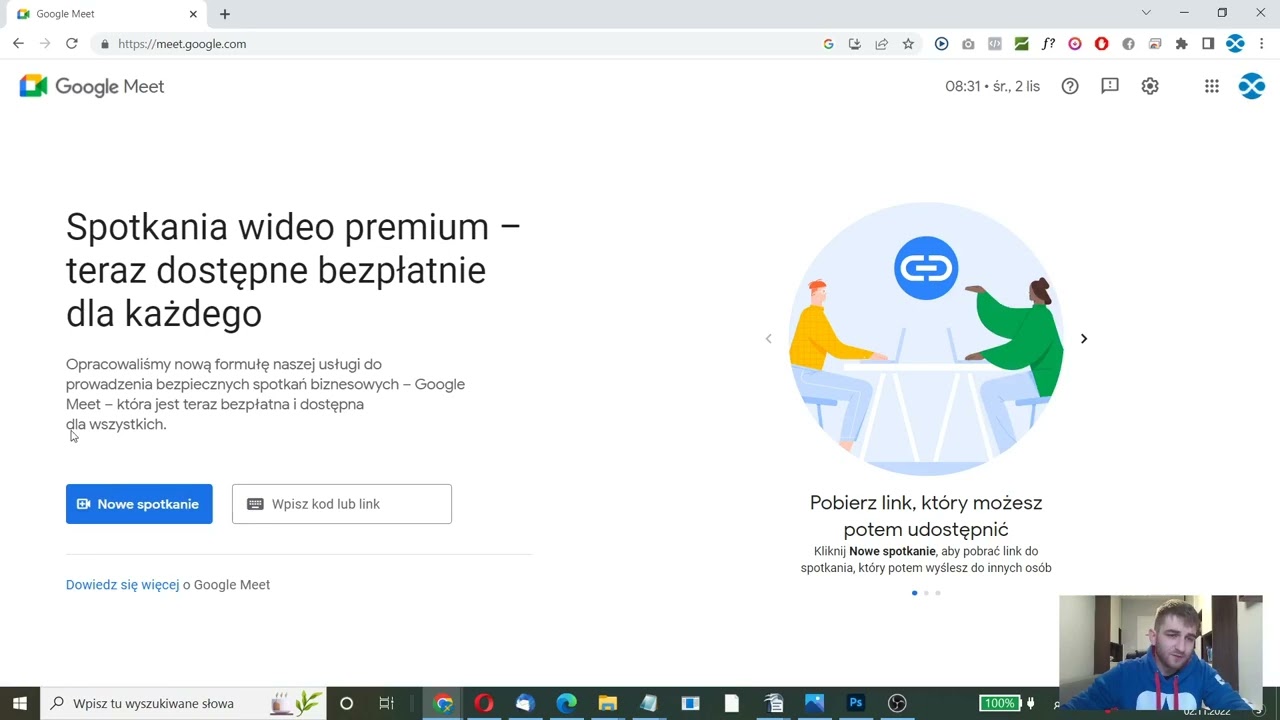The width and height of the screenshot is (1280, 720).
Task: Open the Meet settings gear
Action: [1150, 86]
